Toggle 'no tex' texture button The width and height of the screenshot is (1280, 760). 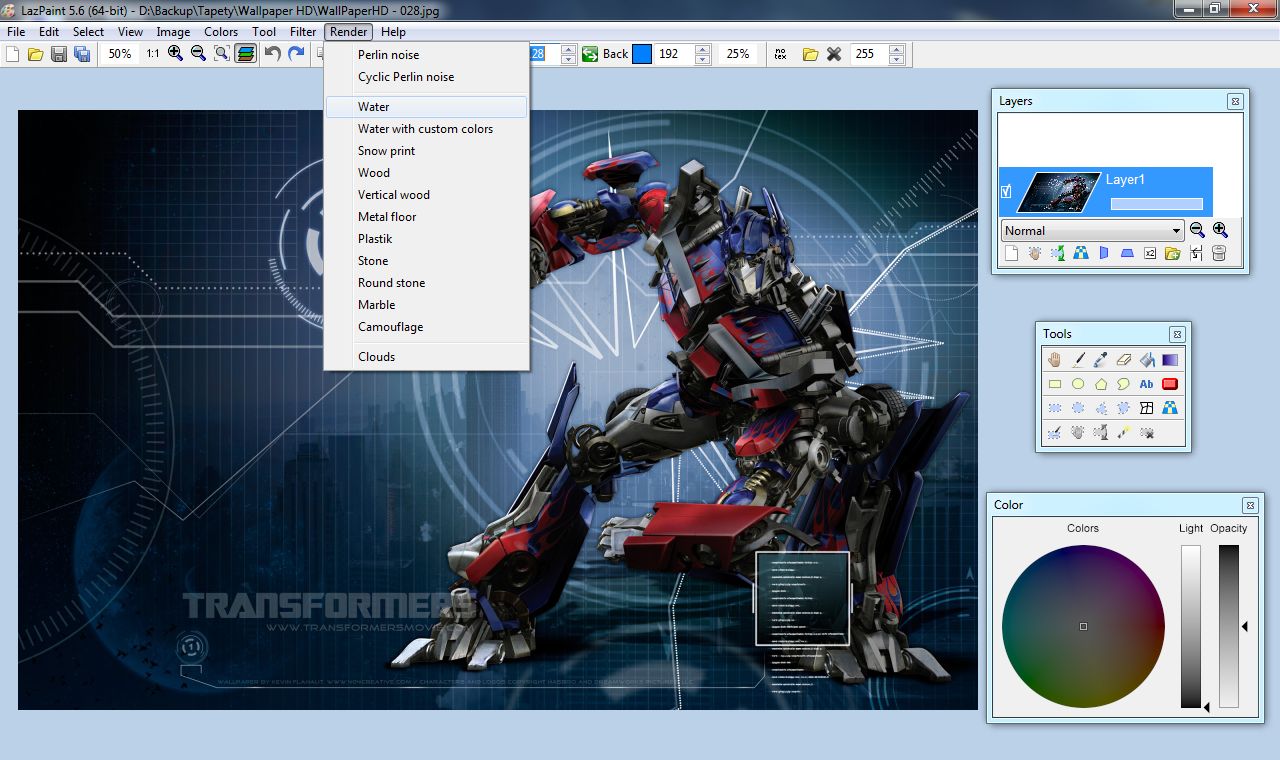[x=781, y=54]
